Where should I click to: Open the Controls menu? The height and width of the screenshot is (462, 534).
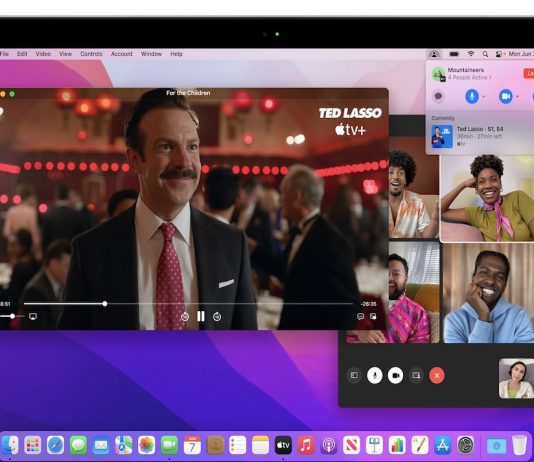click(x=91, y=54)
